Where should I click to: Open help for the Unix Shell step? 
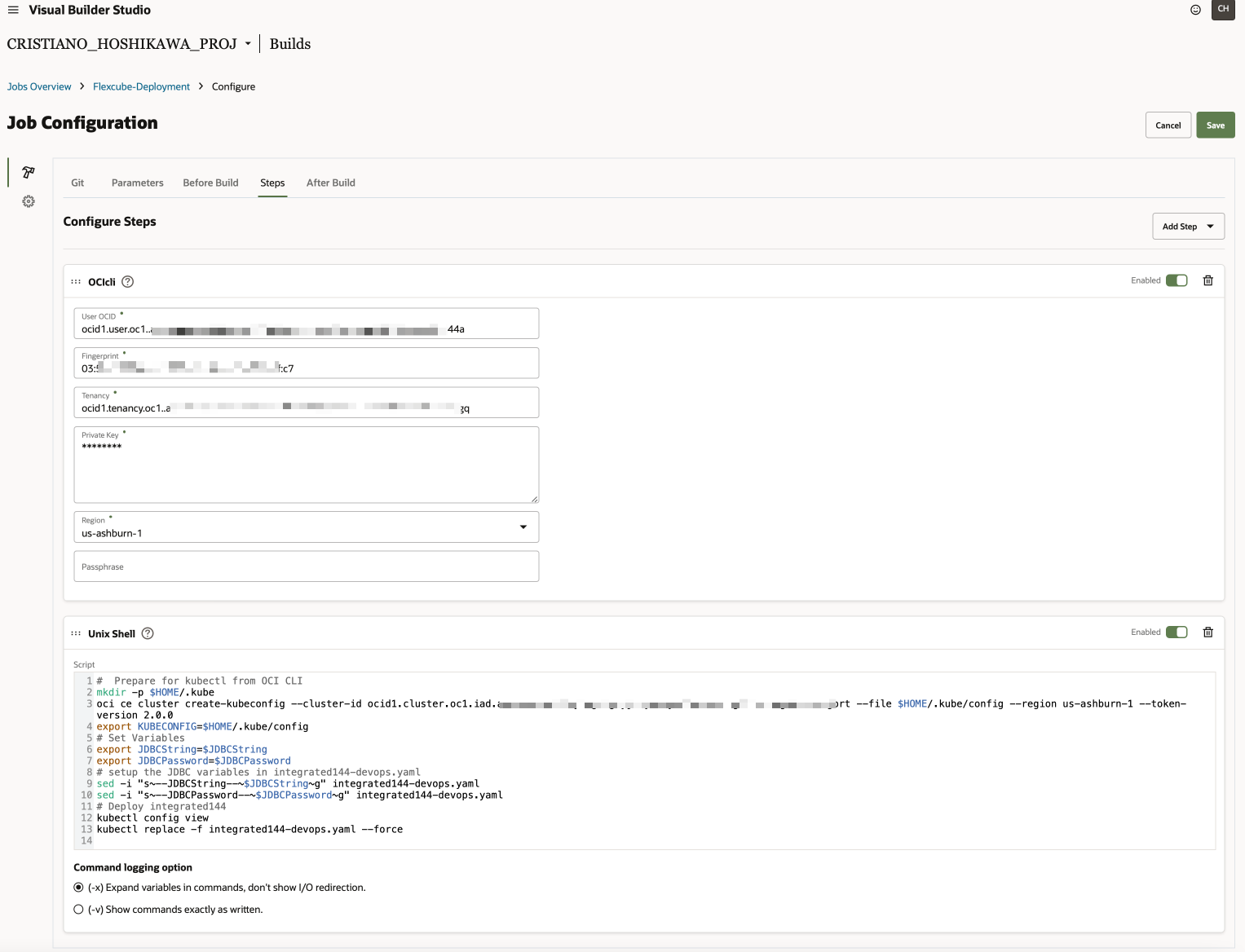[x=148, y=633]
